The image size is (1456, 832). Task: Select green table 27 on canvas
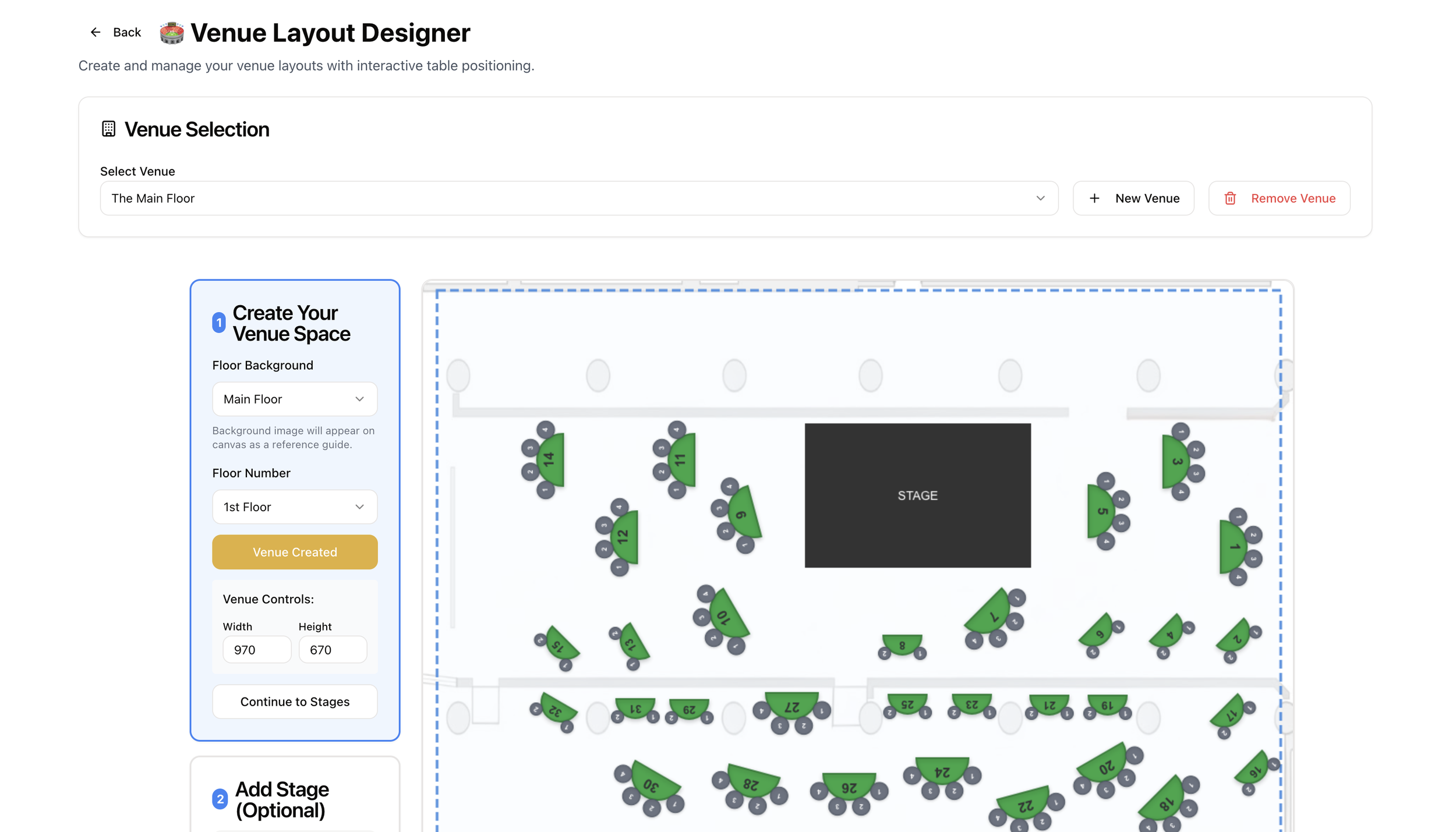(791, 704)
